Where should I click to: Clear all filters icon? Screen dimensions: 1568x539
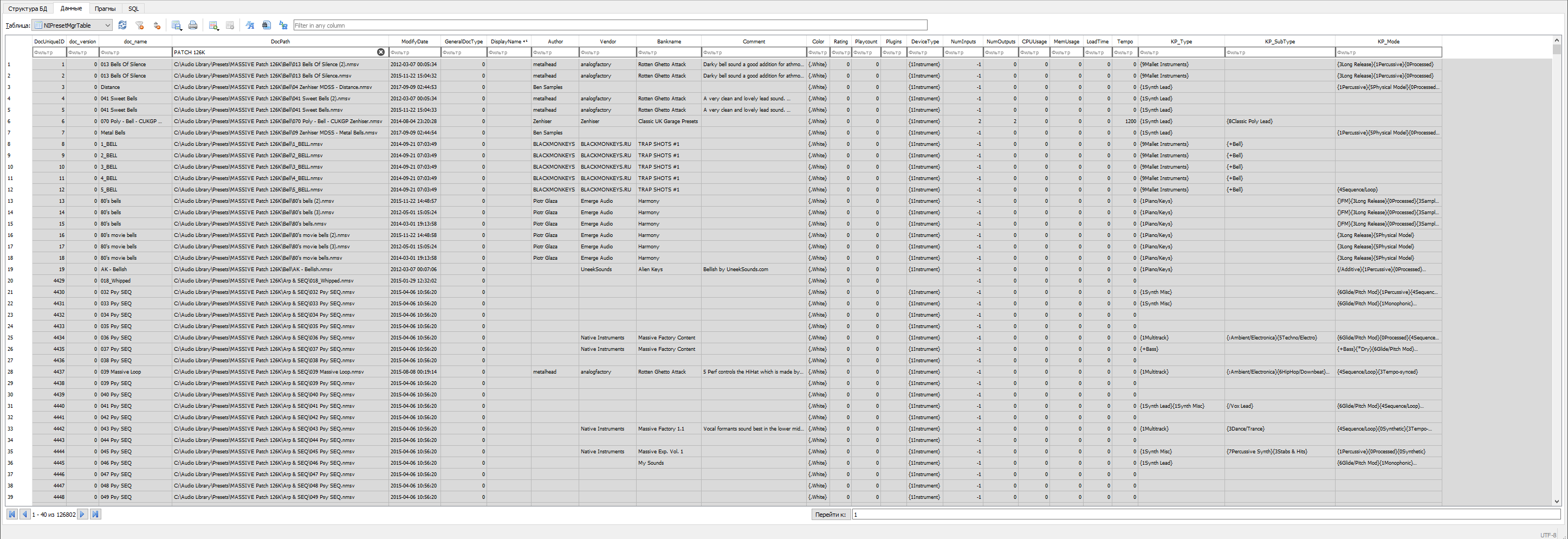(139, 25)
